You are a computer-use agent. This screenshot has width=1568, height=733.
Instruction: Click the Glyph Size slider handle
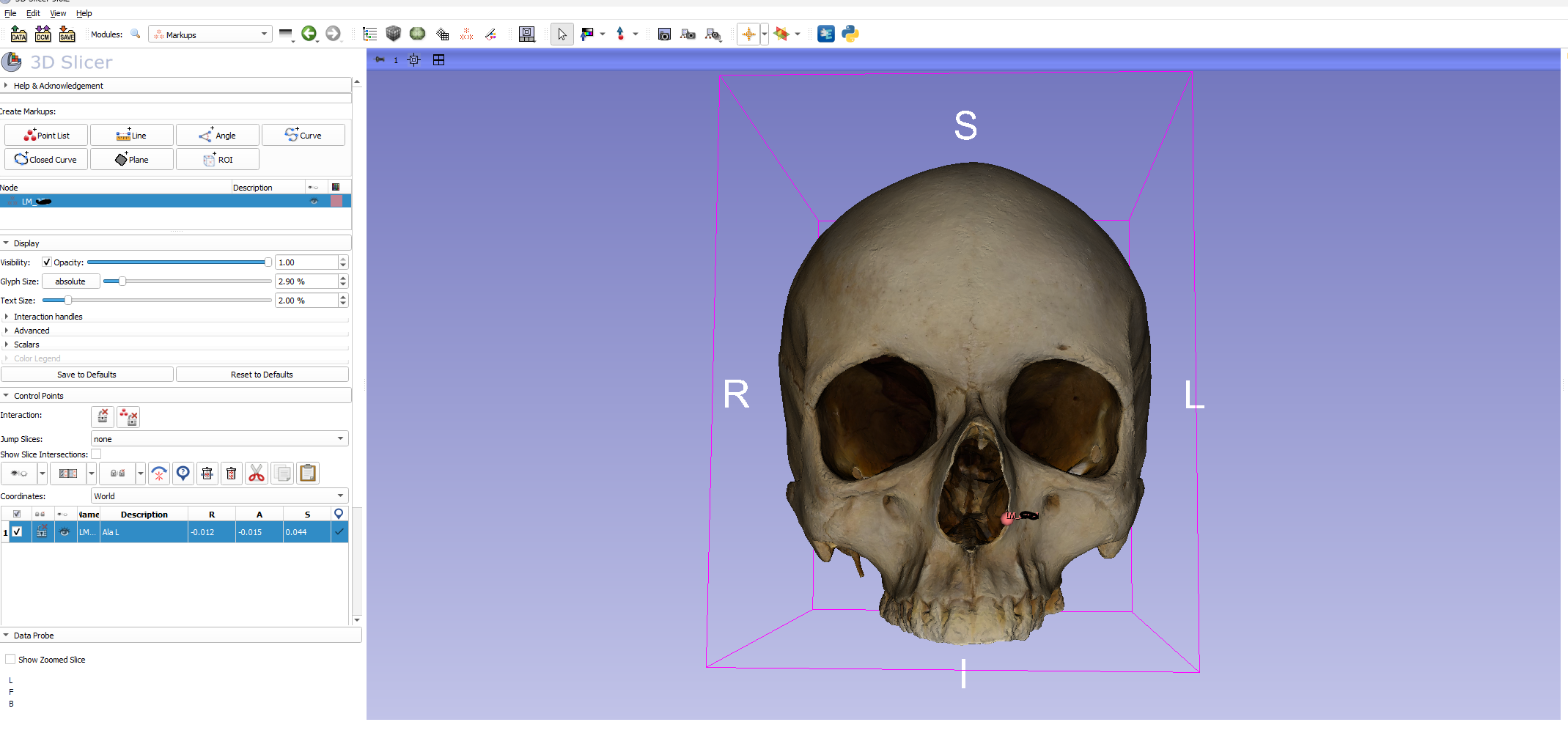[122, 281]
